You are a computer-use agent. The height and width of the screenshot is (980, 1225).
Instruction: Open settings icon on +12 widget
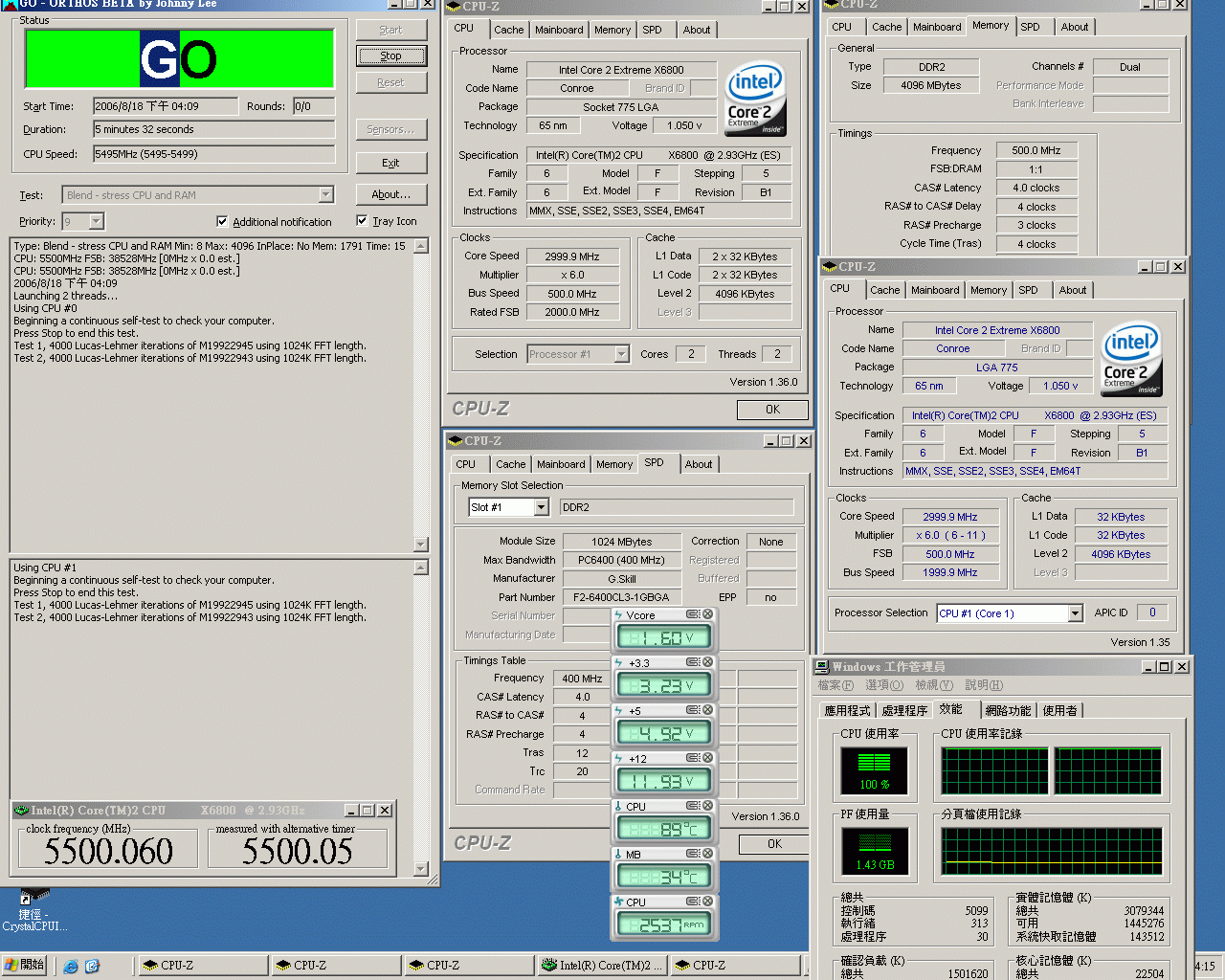[x=693, y=758]
